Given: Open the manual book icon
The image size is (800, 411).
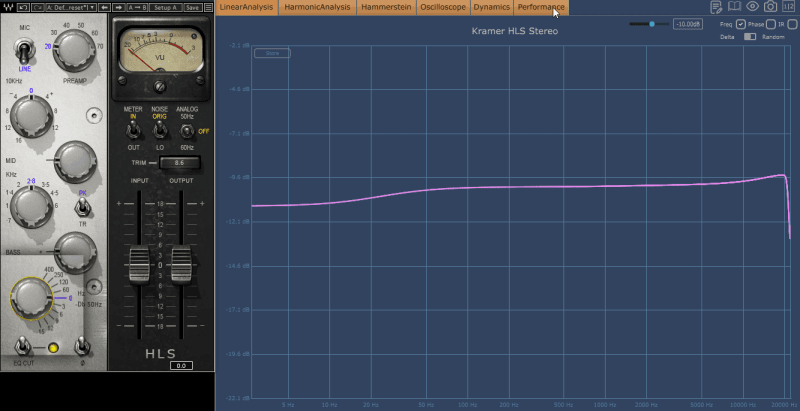Looking at the screenshot, I should tap(734, 7).
